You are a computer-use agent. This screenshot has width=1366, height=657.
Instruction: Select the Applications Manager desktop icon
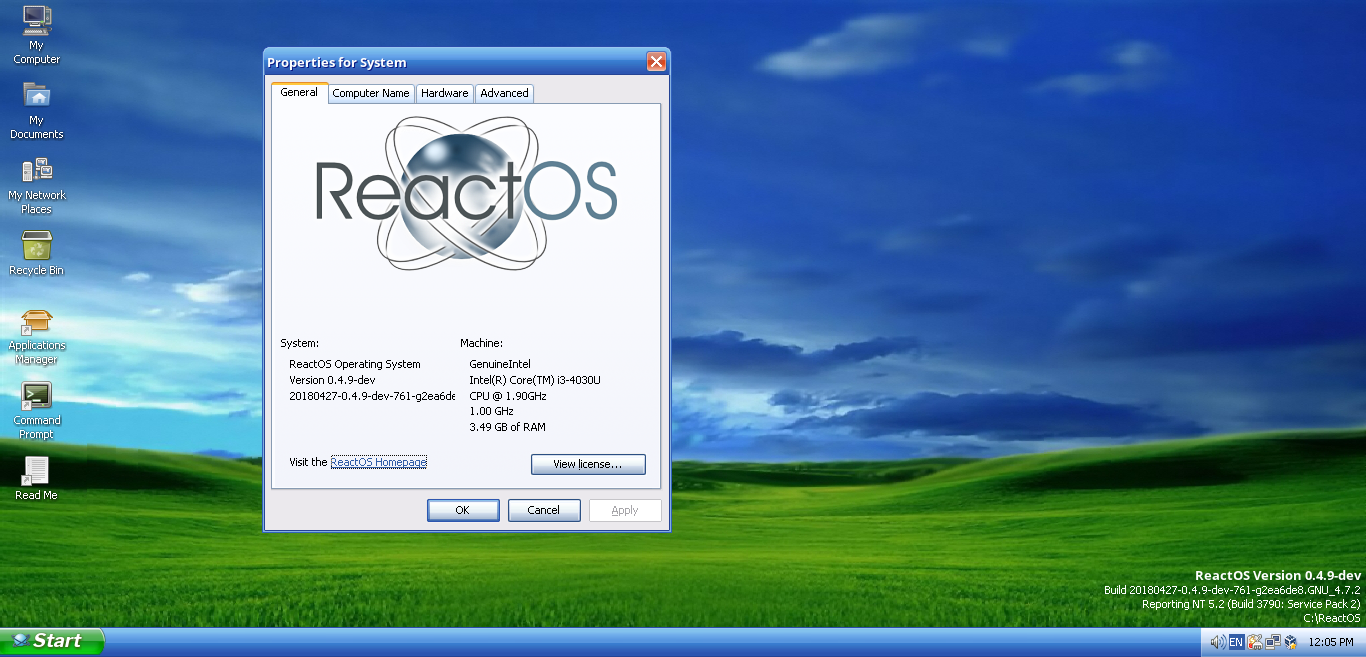37,336
